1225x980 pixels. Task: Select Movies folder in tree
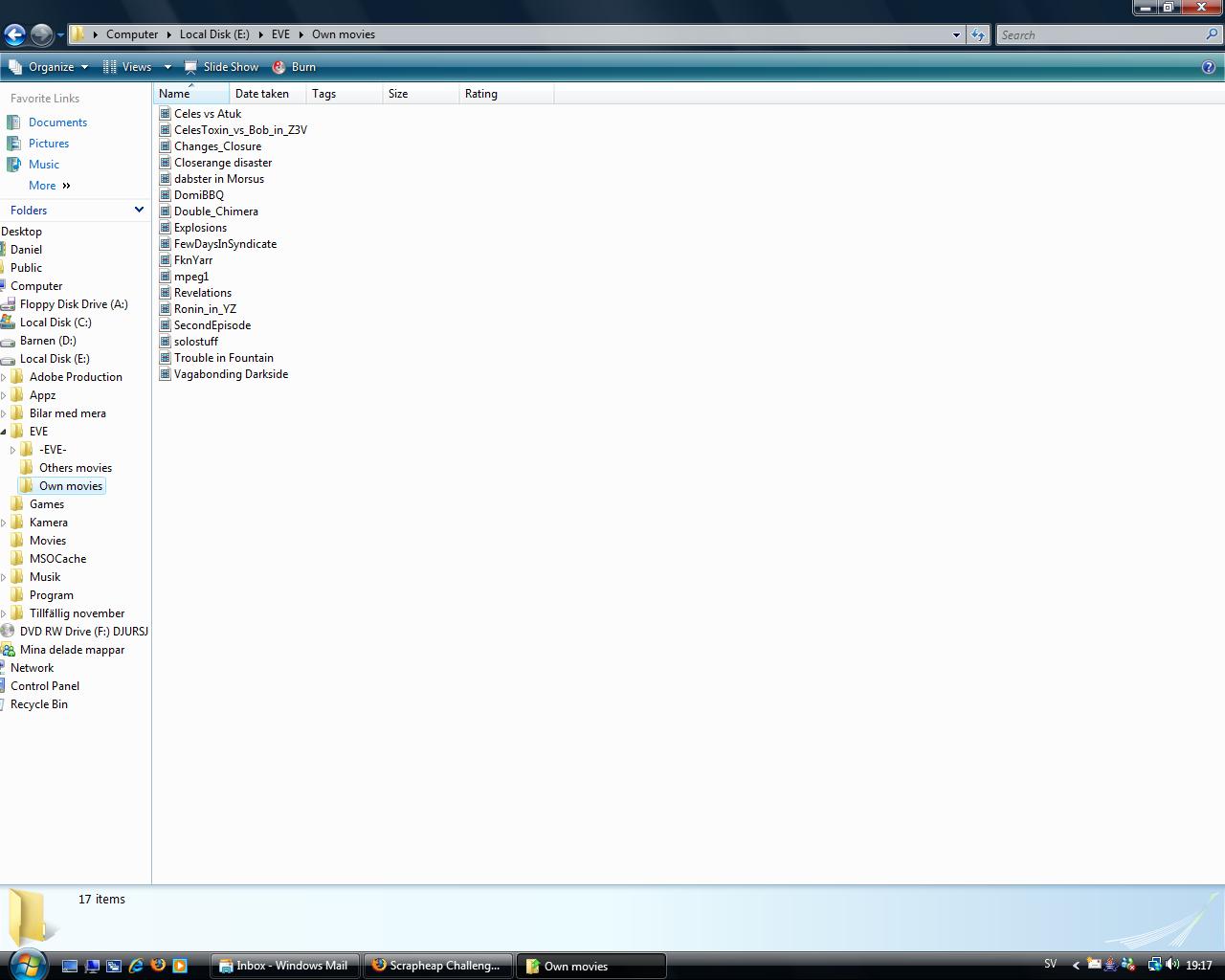[48, 541]
